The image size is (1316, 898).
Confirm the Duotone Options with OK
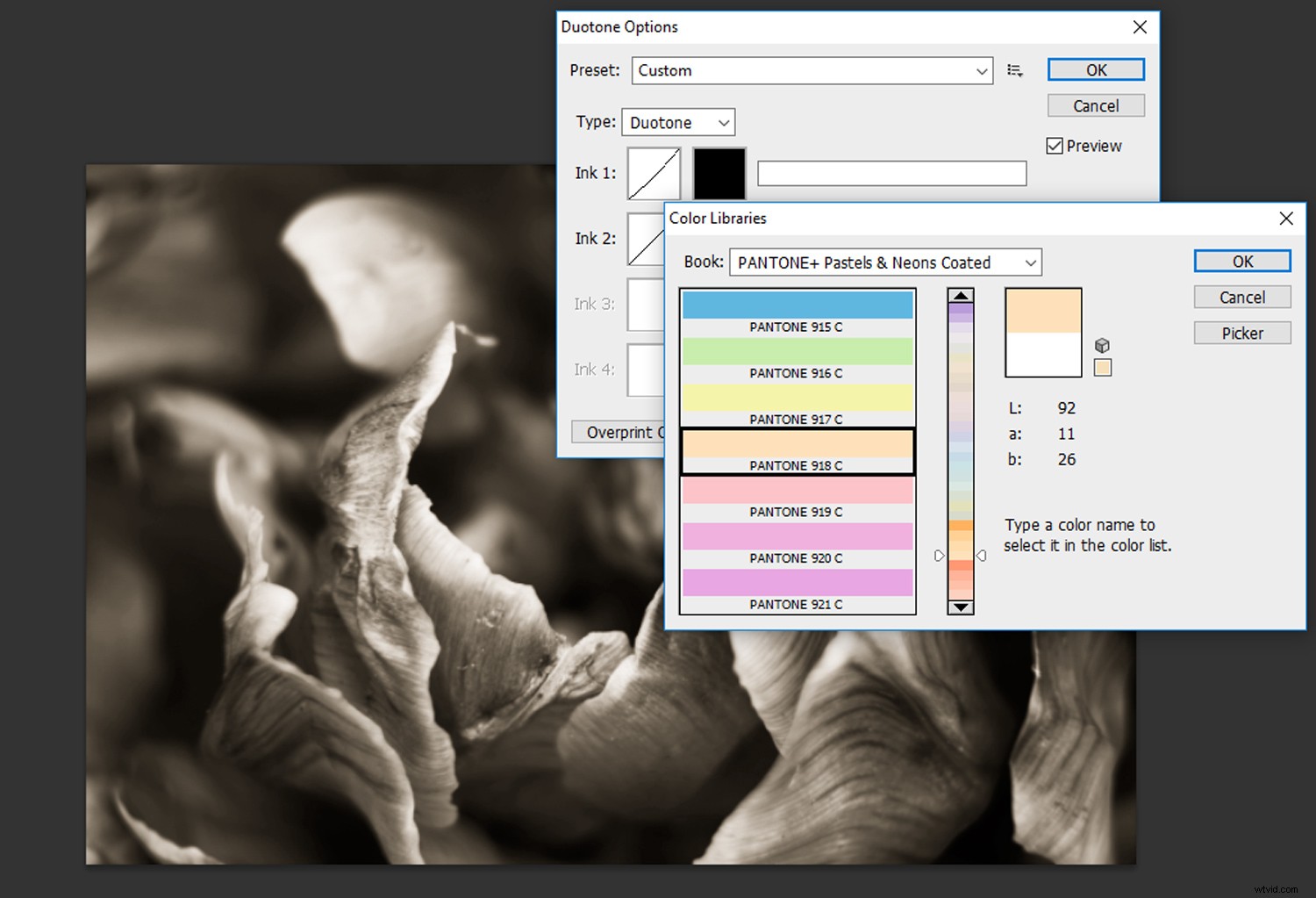1095,69
